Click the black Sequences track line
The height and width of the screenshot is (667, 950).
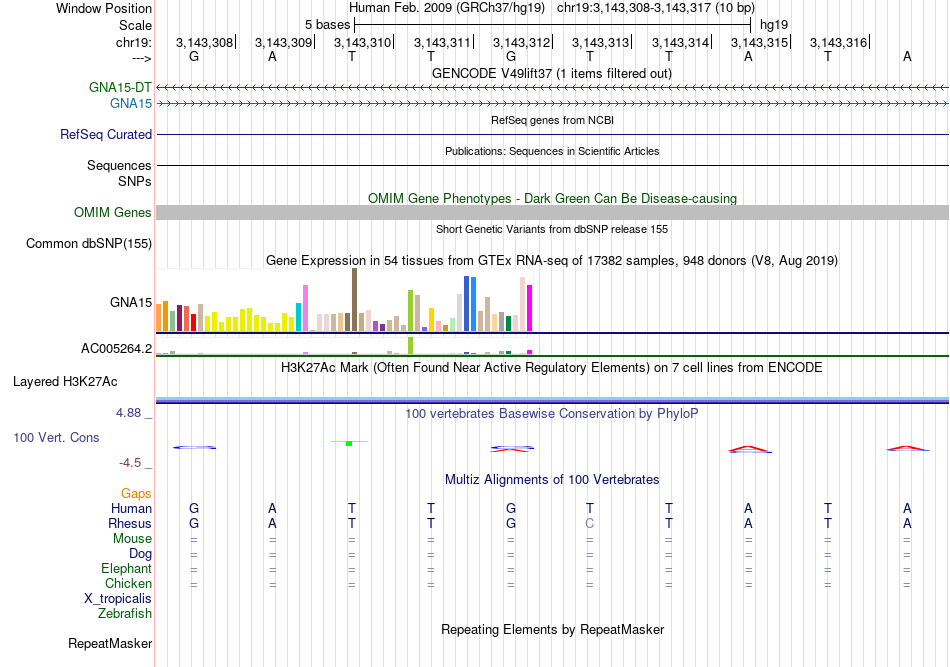coord(552,165)
